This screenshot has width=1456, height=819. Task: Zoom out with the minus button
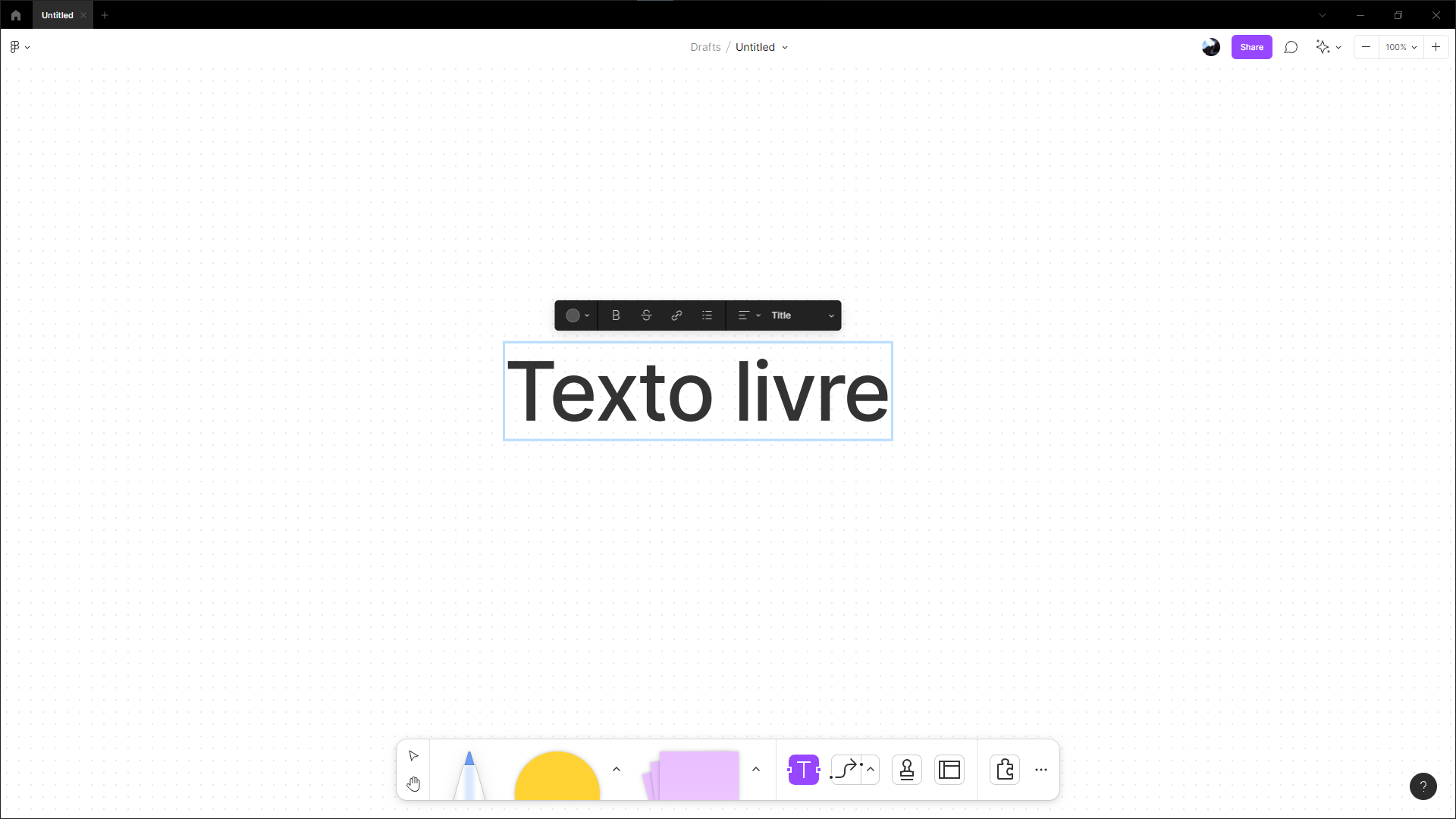[x=1366, y=47]
